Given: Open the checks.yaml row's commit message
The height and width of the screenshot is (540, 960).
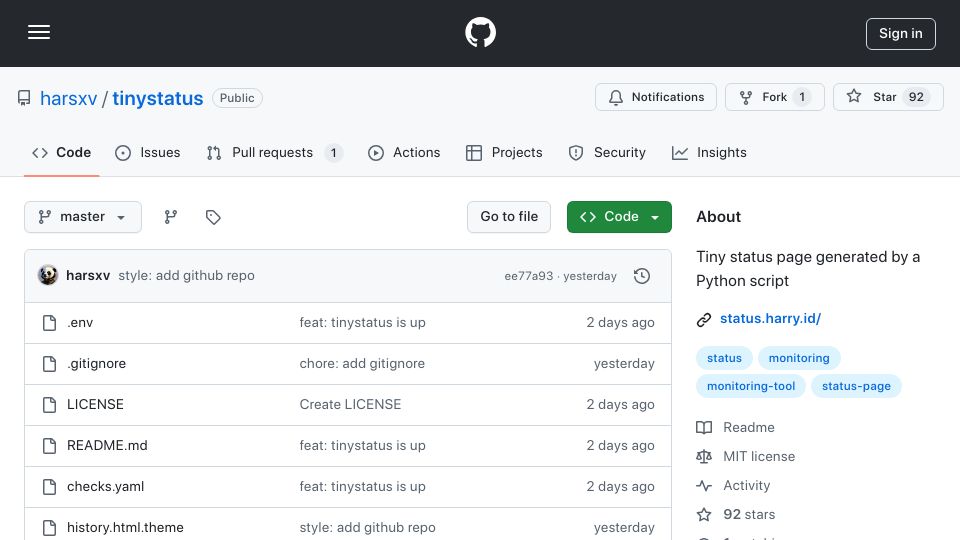Looking at the screenshot, I should pos(362,487).
